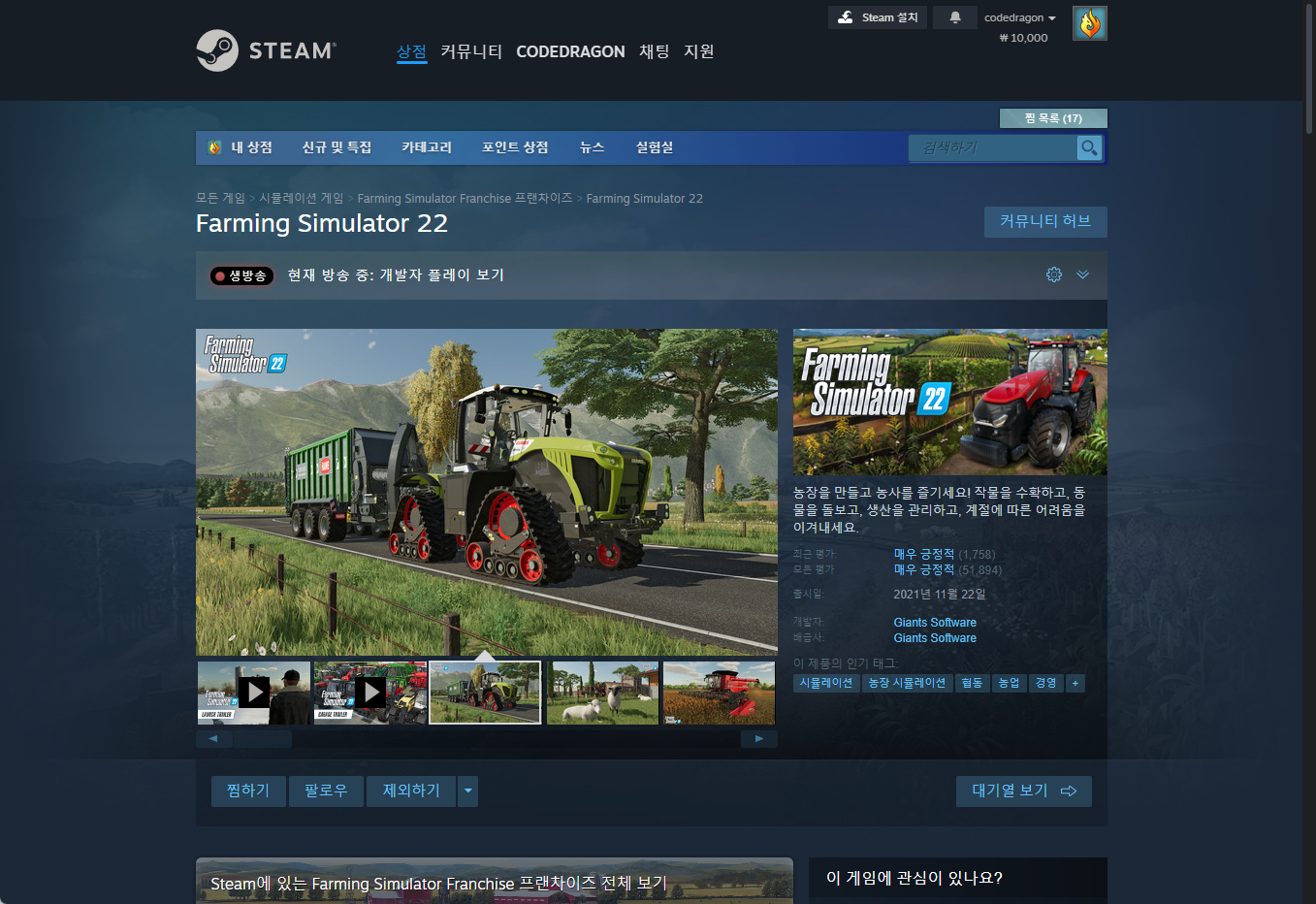The width and height of the screenshot is (1316, 904).
Task: Click right arrow of thumbnail strip
Action: click(759, 739)
